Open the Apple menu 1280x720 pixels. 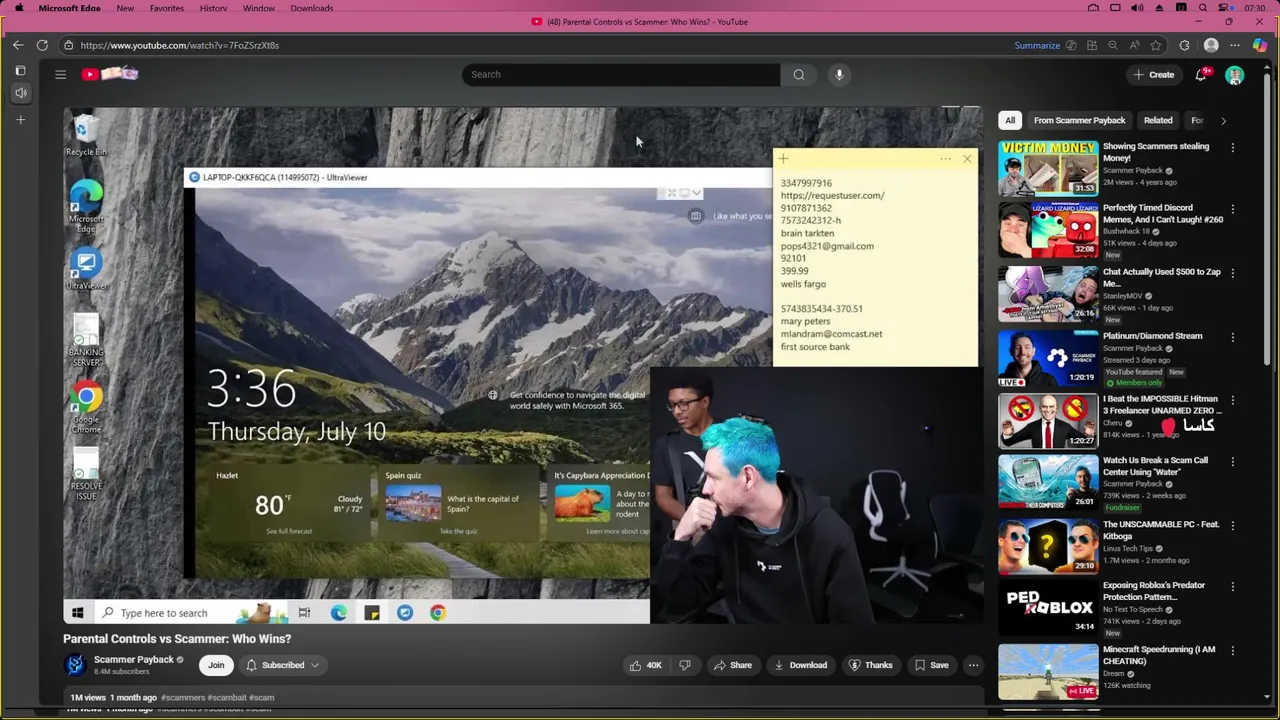click(x=18, y=8)
